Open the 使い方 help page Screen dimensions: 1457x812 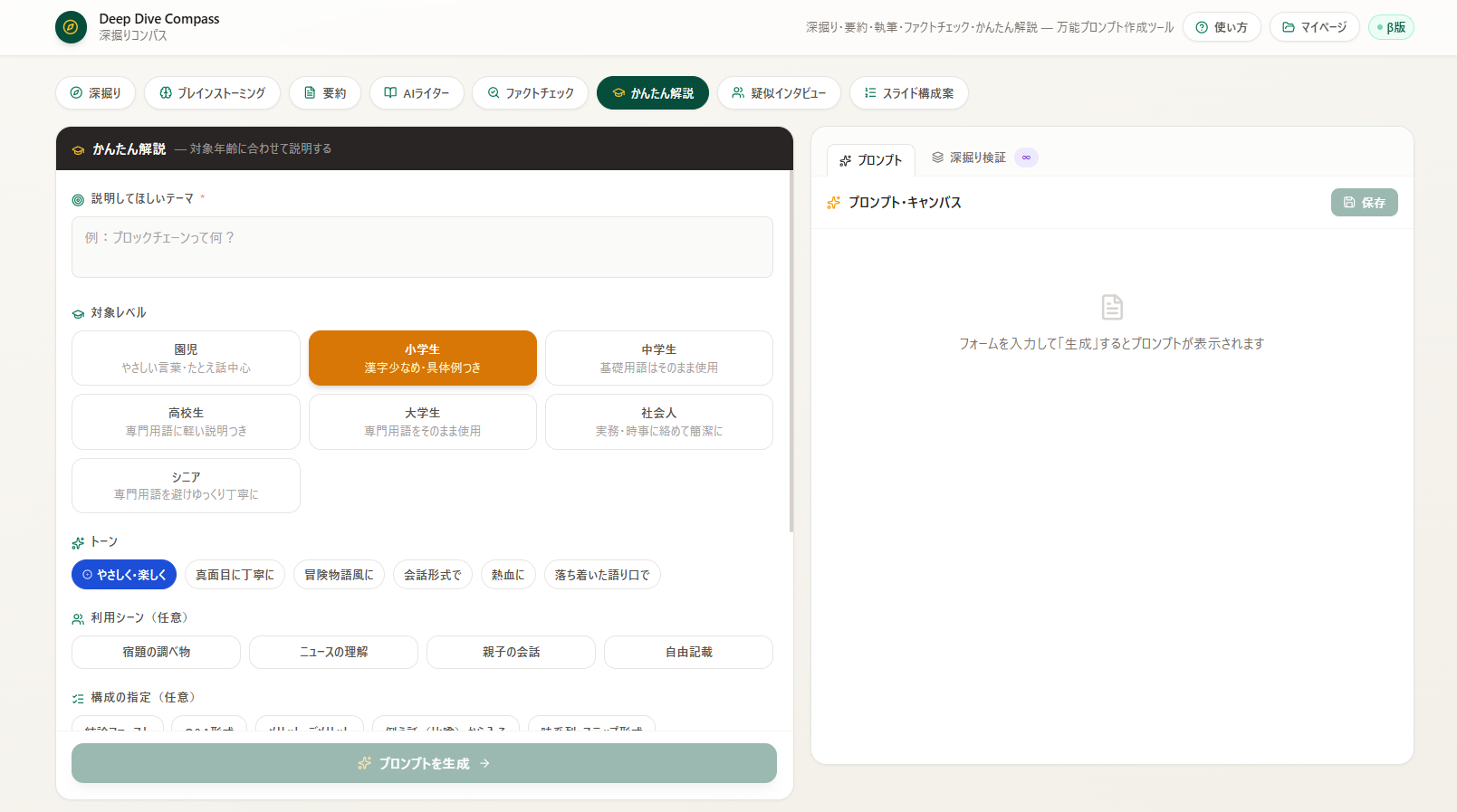tap(1222, 27)
